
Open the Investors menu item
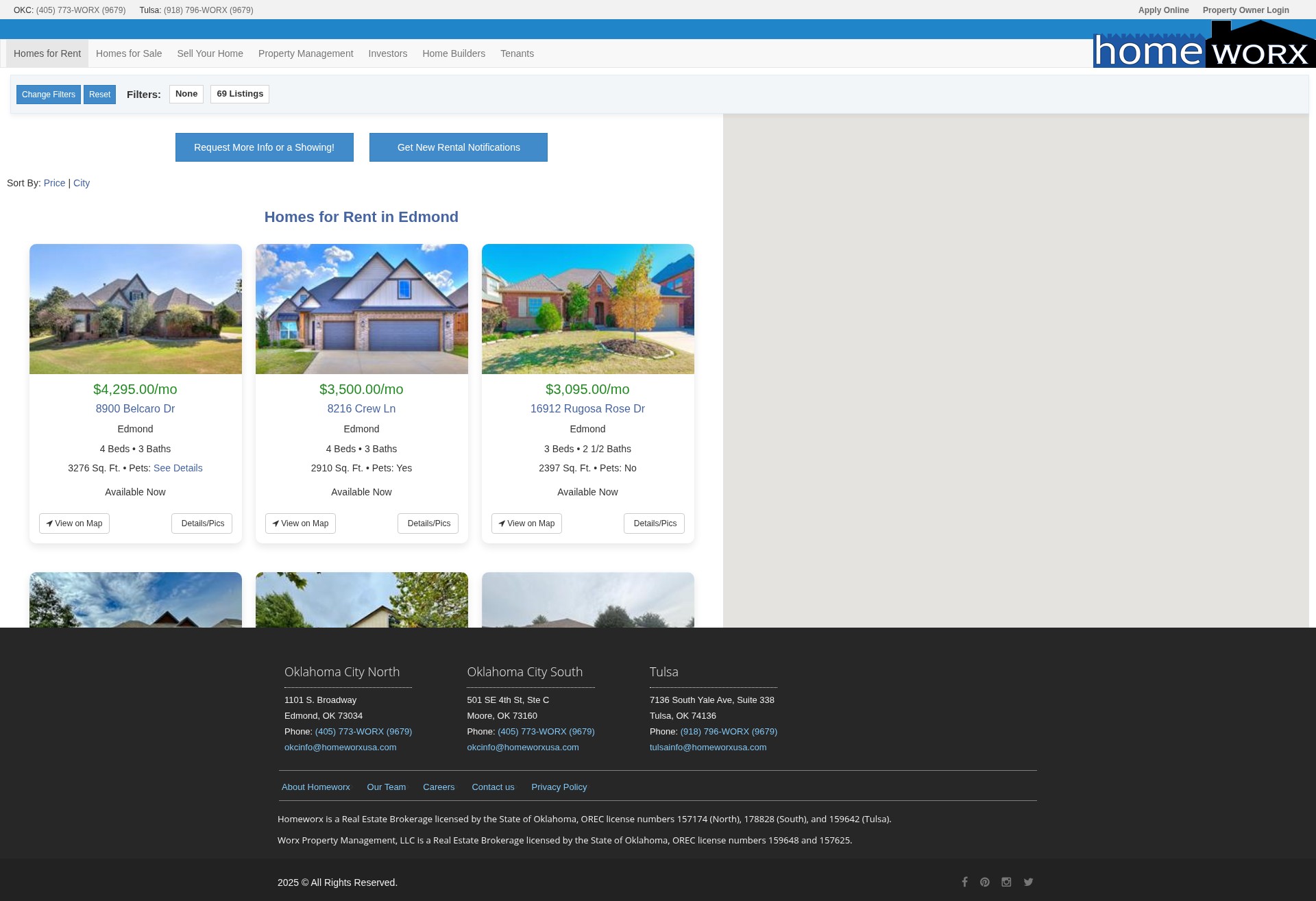[388, 53]
